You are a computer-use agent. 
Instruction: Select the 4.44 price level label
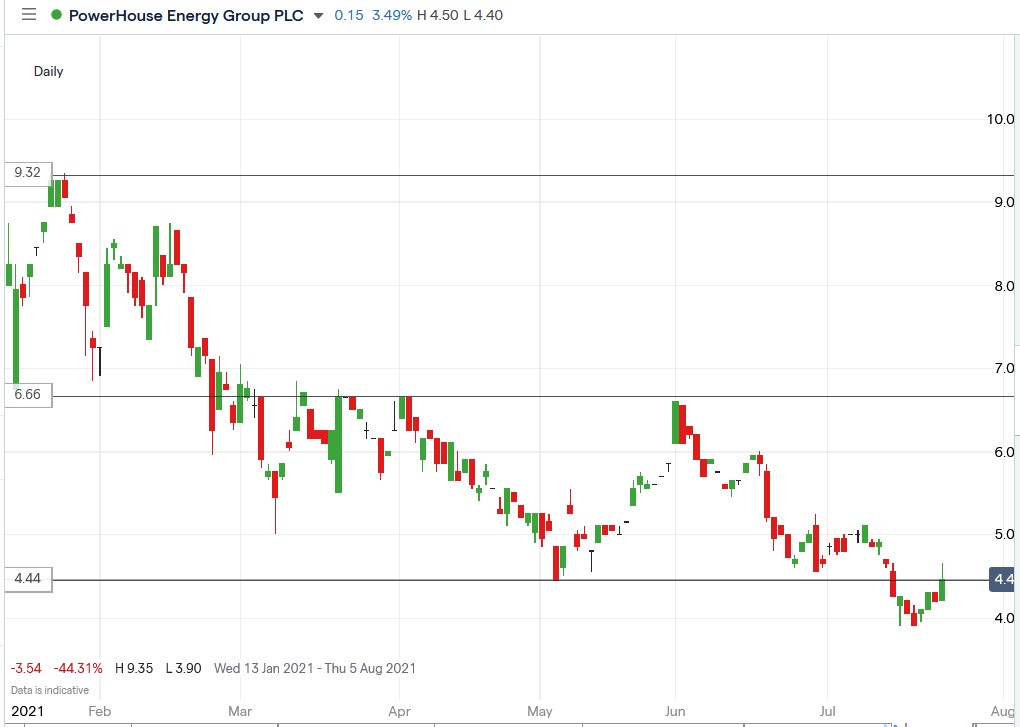[x=26, y=580]
